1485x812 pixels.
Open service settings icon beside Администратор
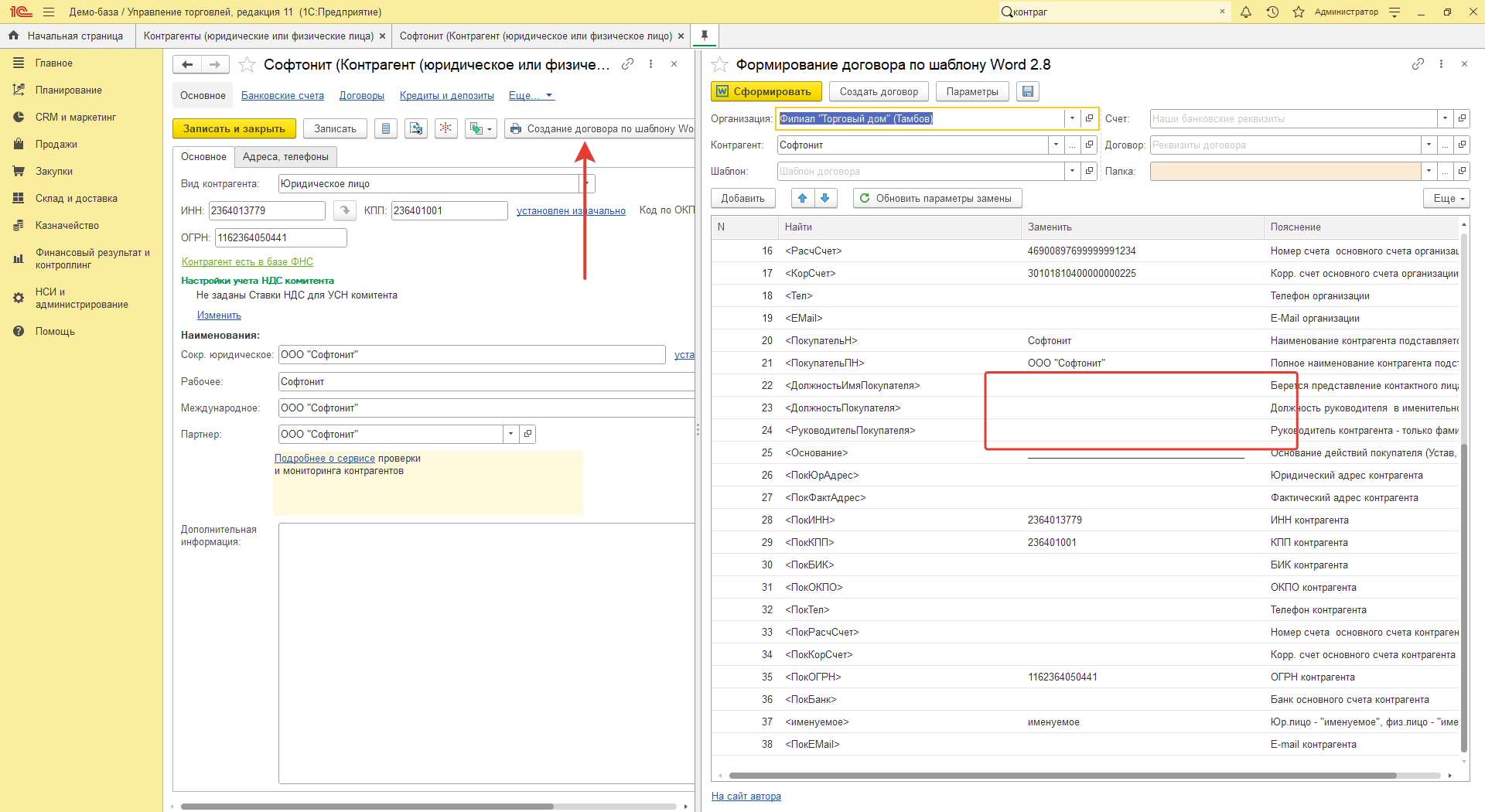(x=1395, y=12)
